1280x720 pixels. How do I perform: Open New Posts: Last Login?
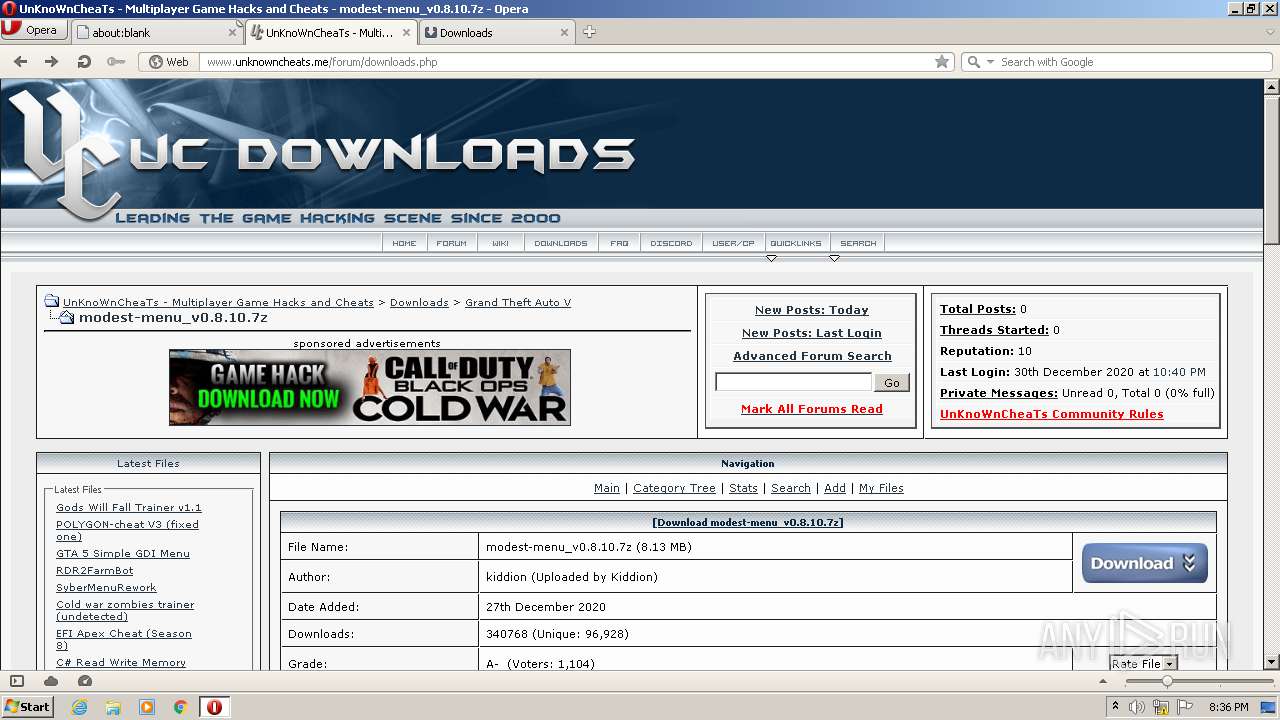[812, 333]
